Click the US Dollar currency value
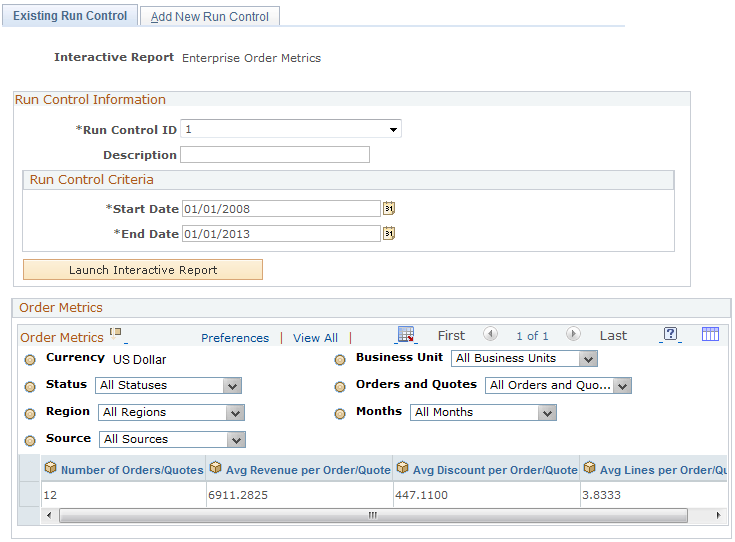The width and height of the screenshot is (735, 542). [140, 360]
